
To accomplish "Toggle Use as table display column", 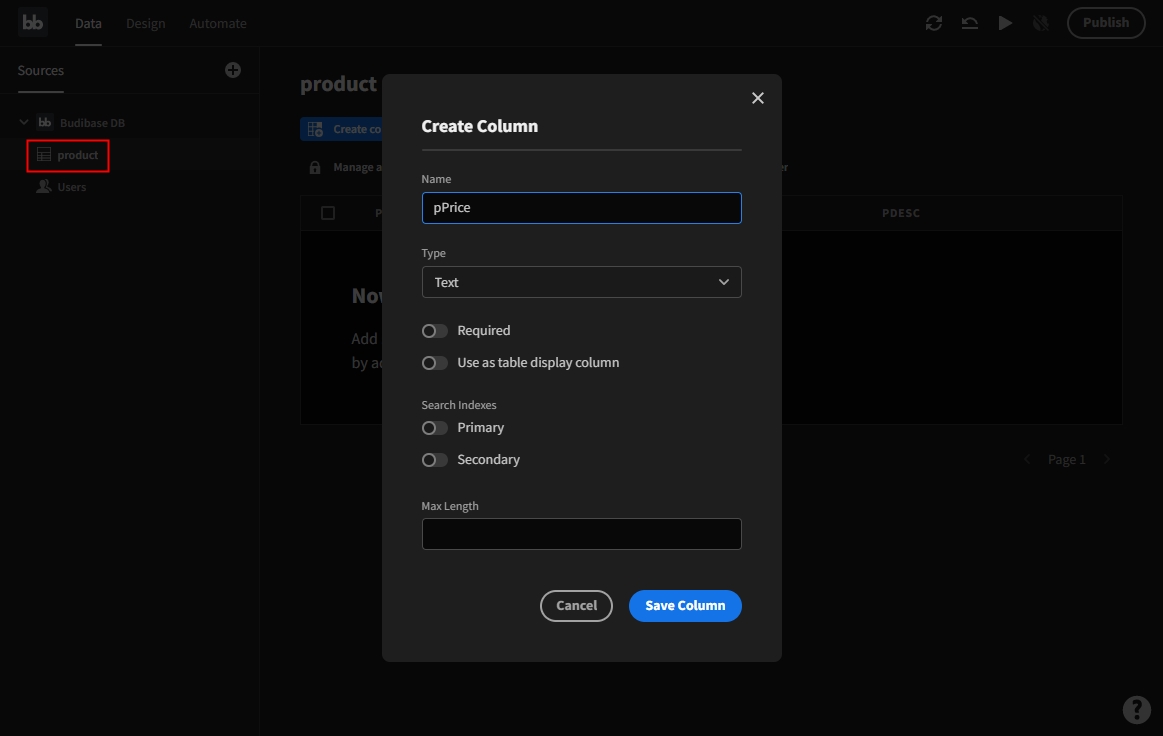I will click(x=435, y=363).
